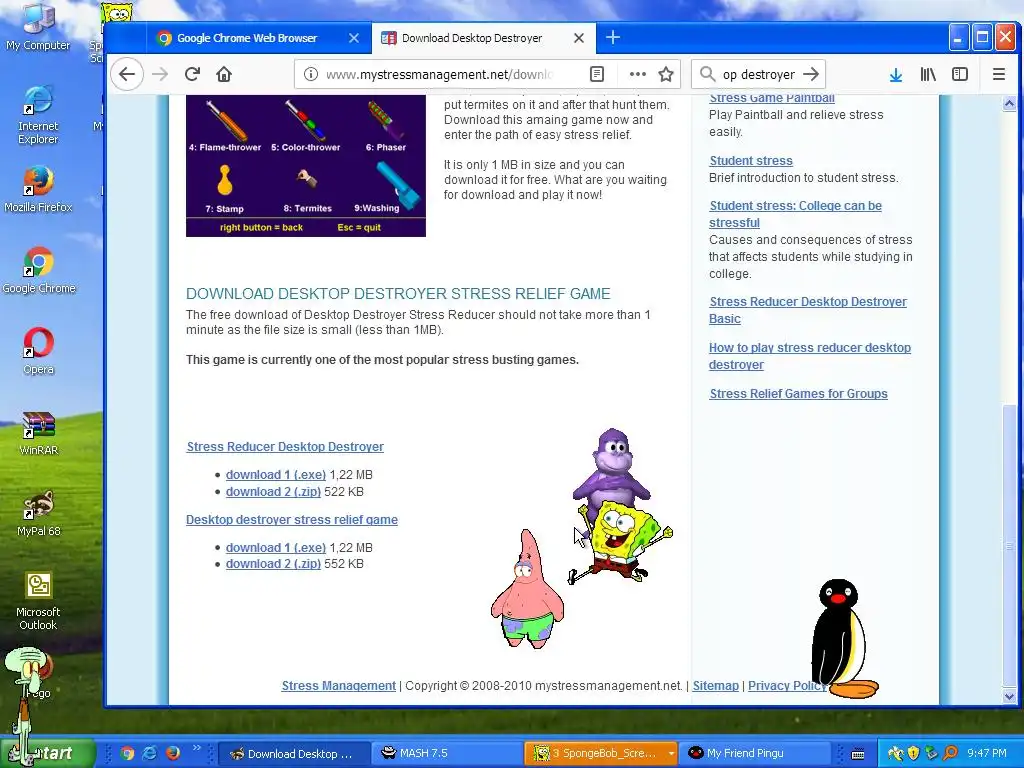
Task: Click second download 1 (.exe) link below
Action: tap(276, 548)
